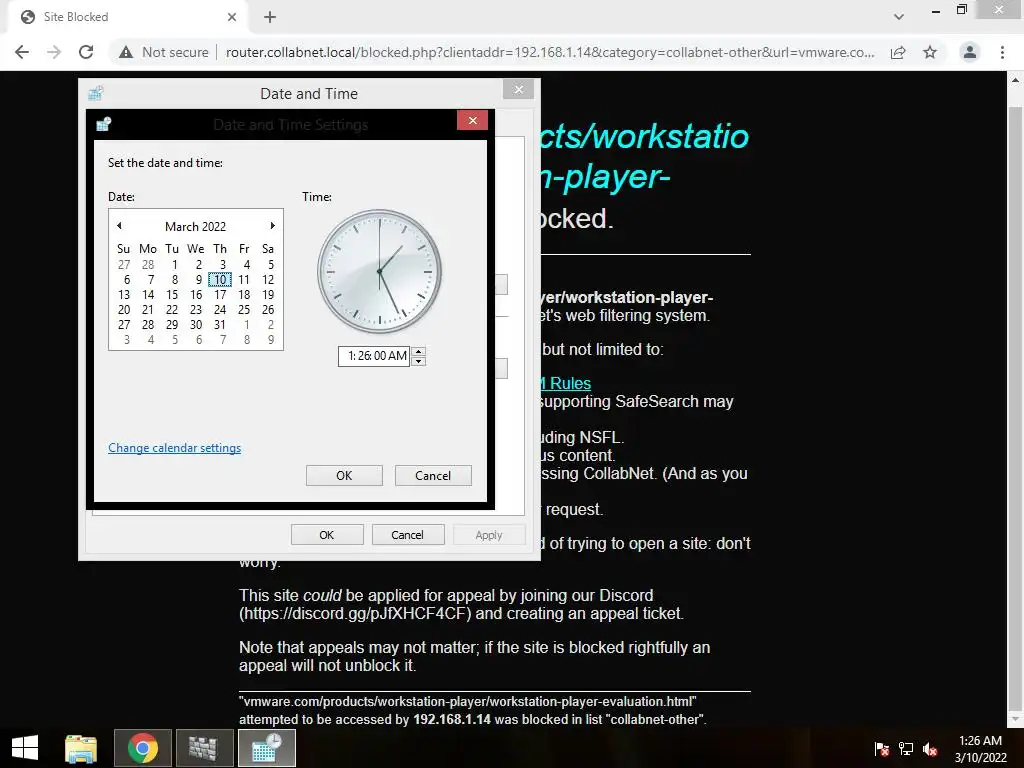Viewport: 1024px width, 768px height.
Task: Open Change calendar settings link
Action: (174, 448)
